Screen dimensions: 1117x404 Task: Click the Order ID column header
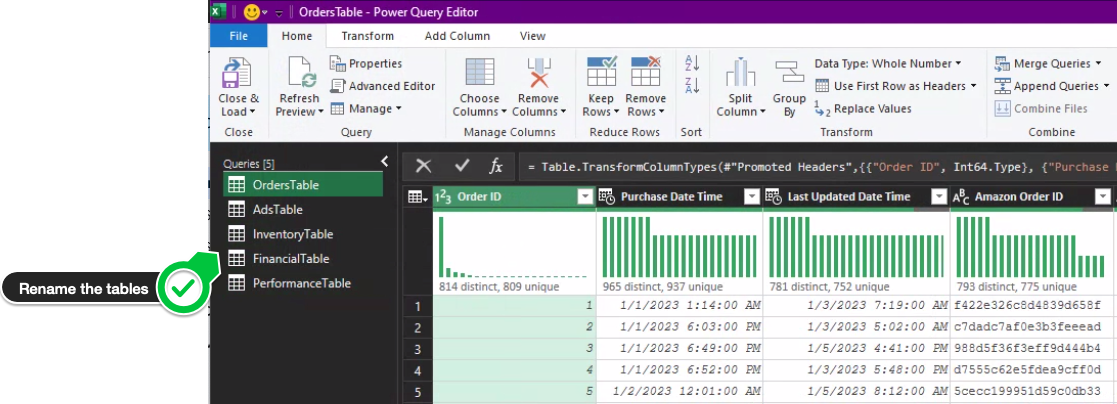tap(513, 197)
